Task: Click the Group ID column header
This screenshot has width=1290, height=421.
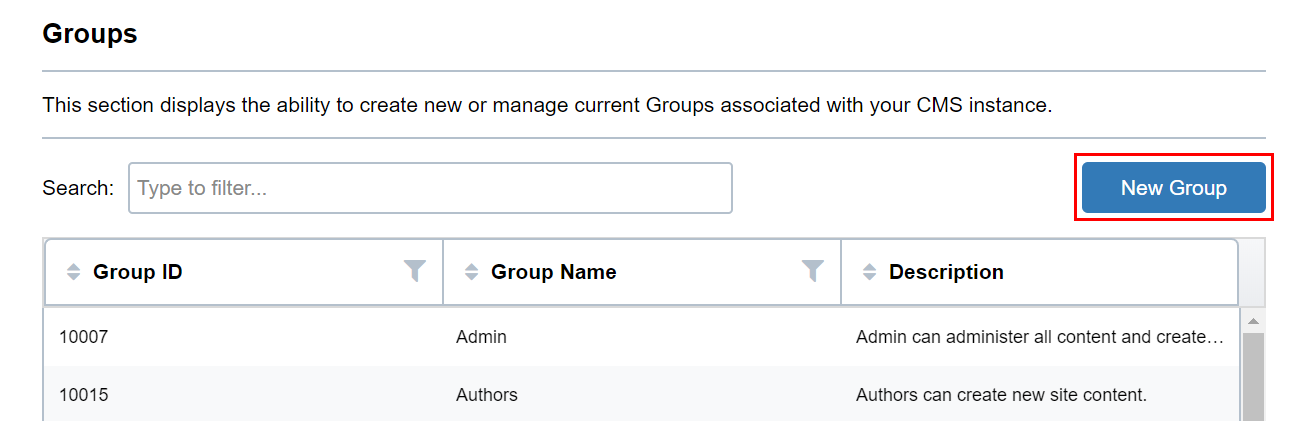Action: (x=244, y=272)
